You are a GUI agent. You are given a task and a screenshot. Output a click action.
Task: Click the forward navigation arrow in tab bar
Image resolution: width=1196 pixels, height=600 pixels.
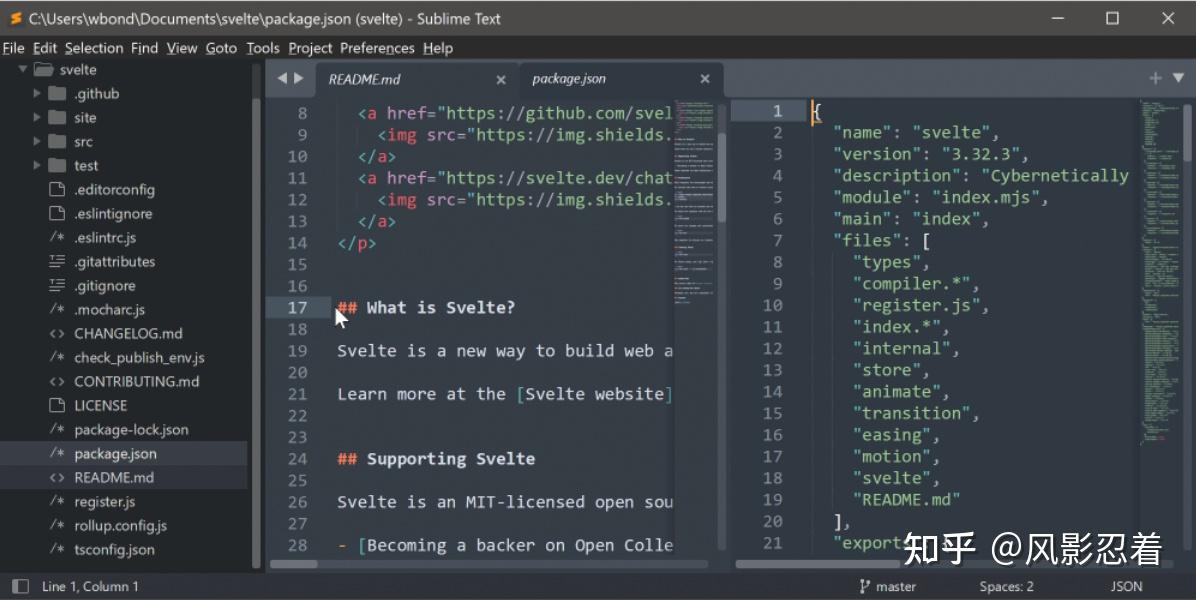click(298, 78)
